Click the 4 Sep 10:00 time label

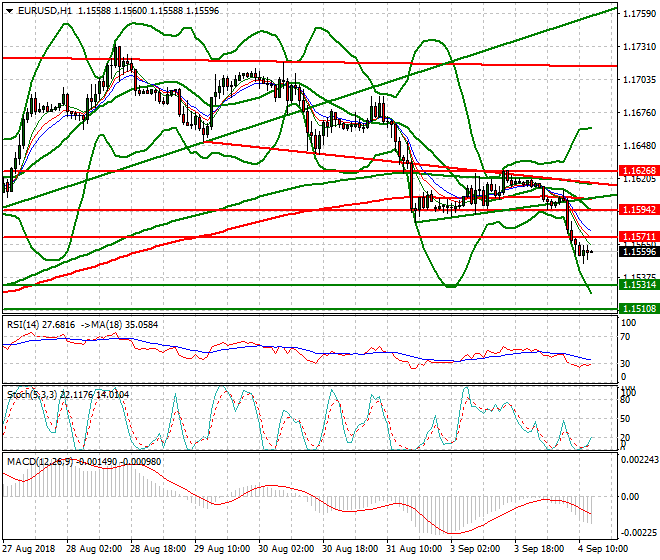(603, 549)
